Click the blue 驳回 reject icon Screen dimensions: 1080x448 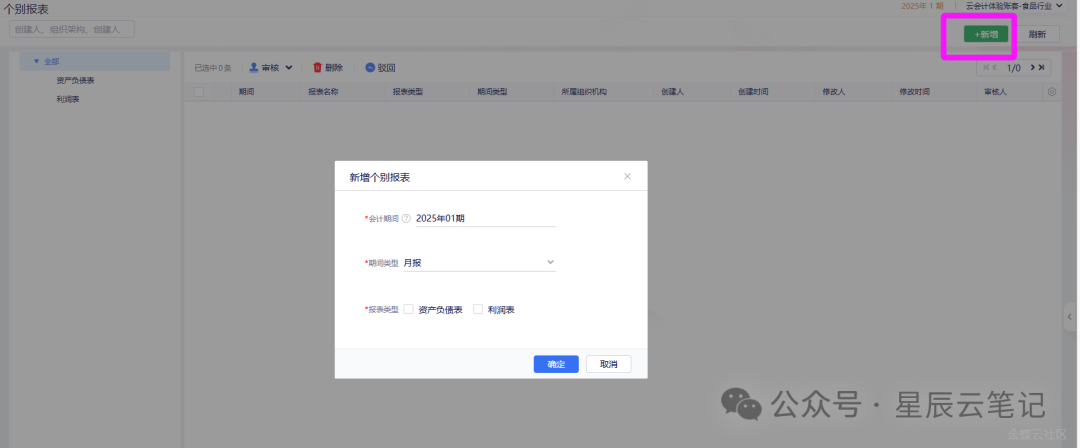370,68
